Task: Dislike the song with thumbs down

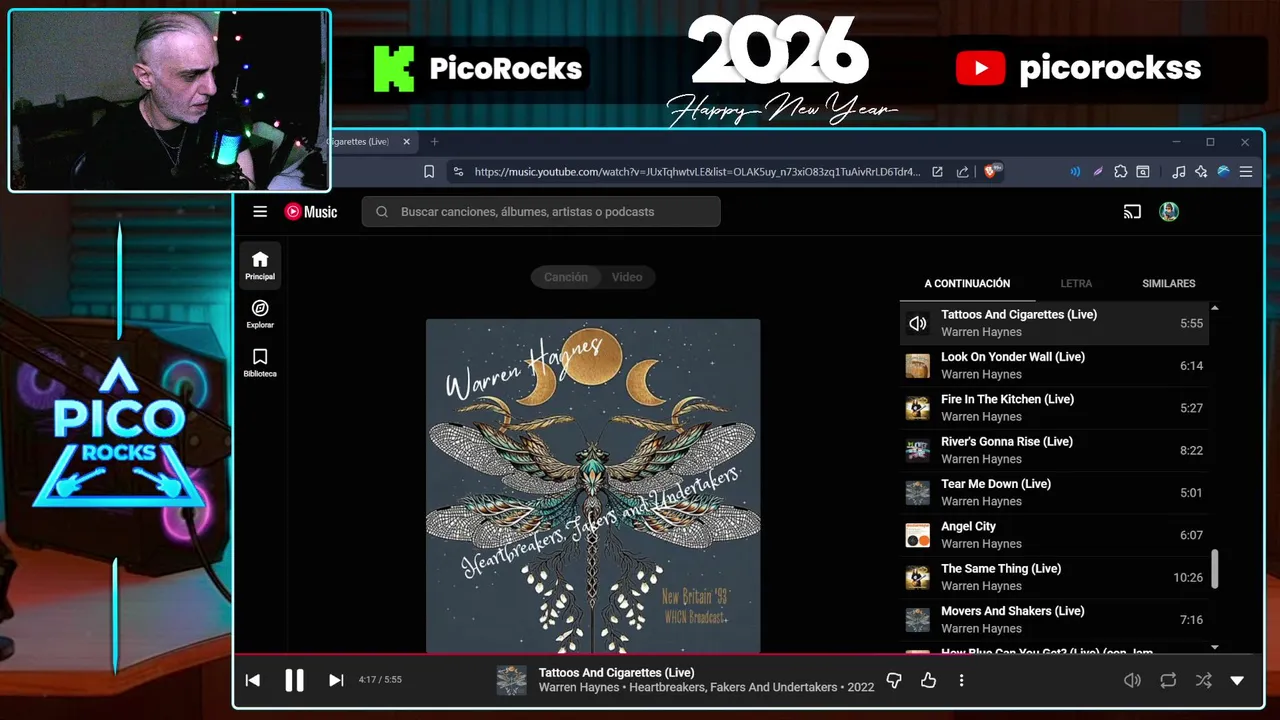Action: tap(895, 680)
